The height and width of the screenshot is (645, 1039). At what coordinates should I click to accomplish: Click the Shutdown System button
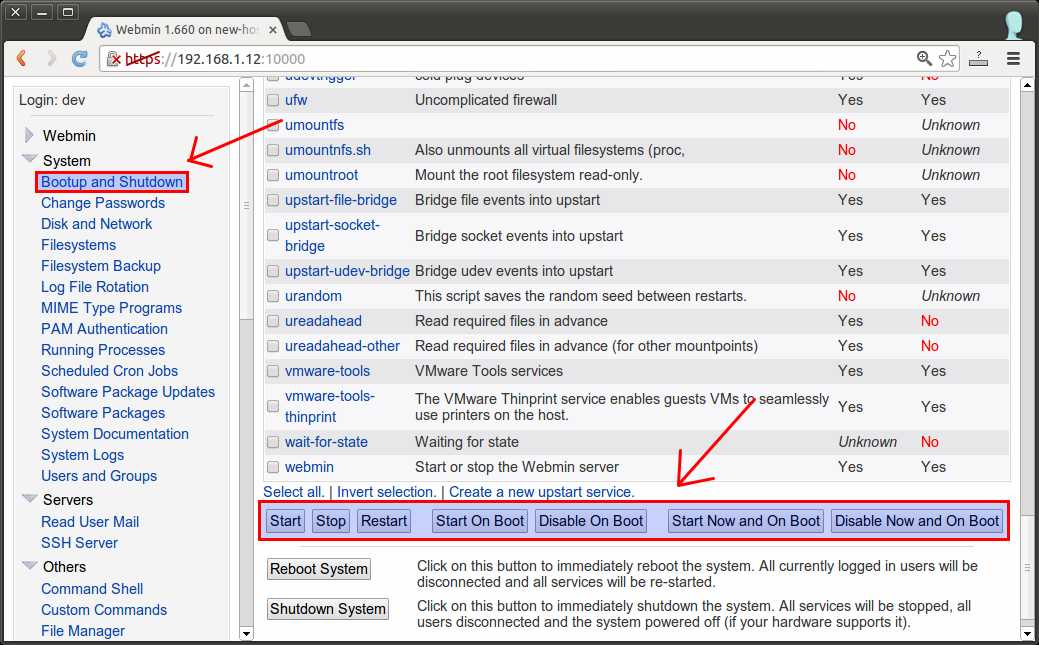[x=328, y=609]
